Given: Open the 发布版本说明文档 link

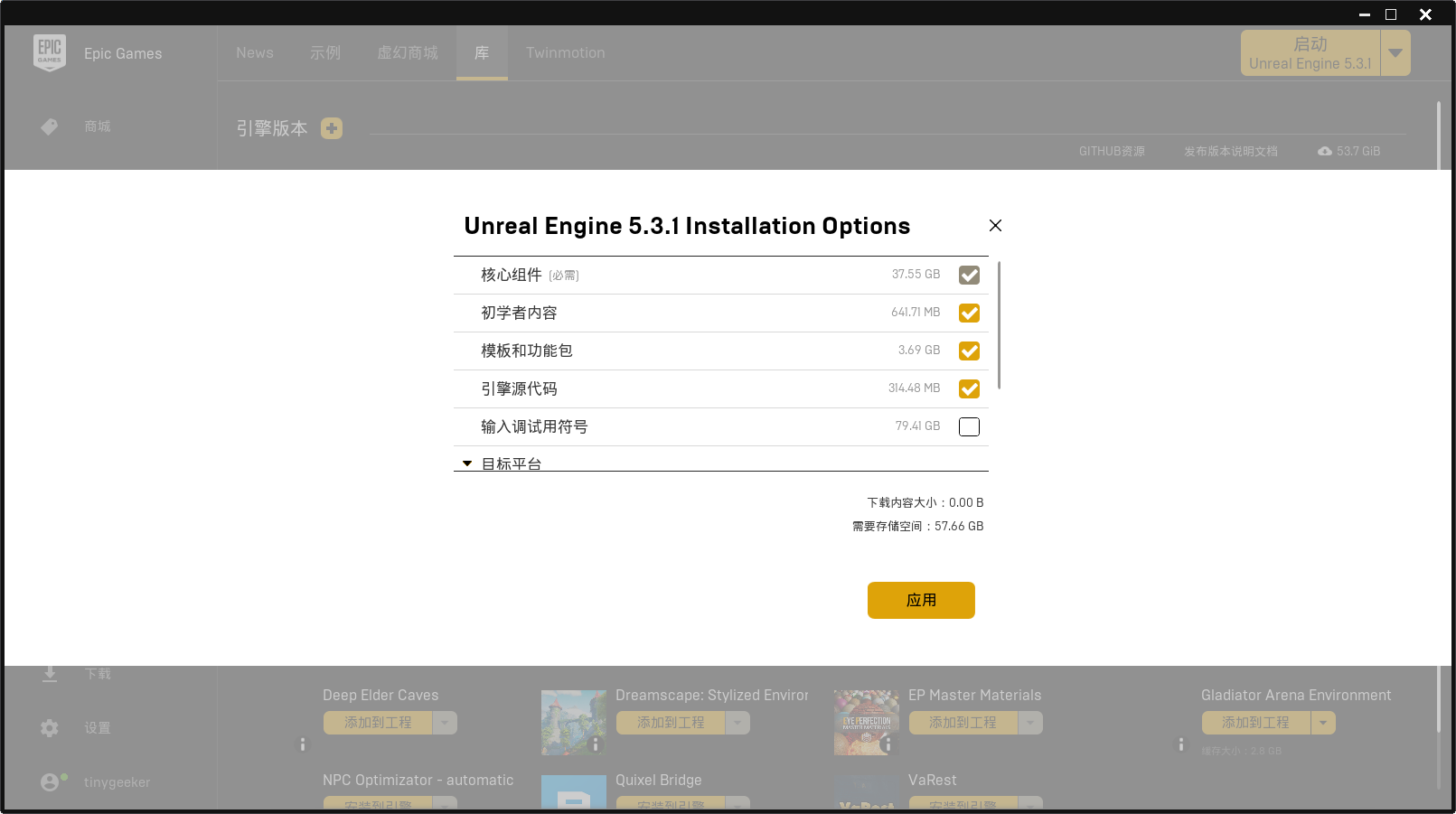Looking at the screenshot, I should pyautogui.click(x=1230, y=151).
